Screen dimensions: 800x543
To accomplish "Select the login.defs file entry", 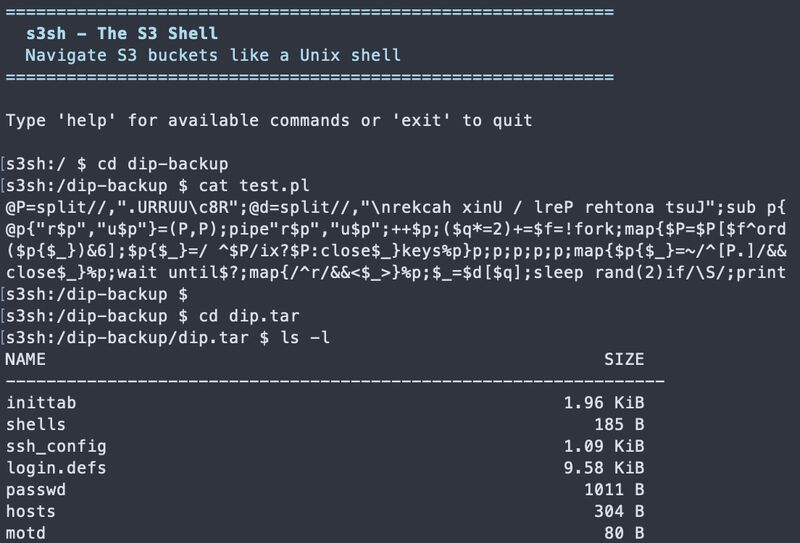I will [x=56, y=468].
